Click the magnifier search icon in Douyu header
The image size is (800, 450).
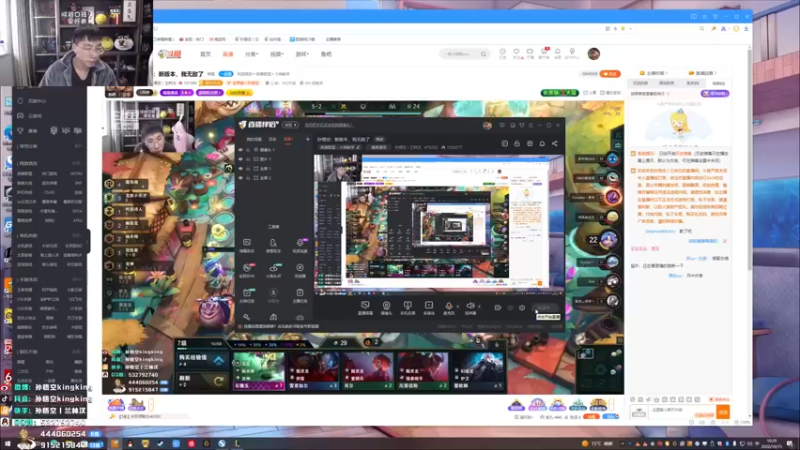(x=483, y=54)
